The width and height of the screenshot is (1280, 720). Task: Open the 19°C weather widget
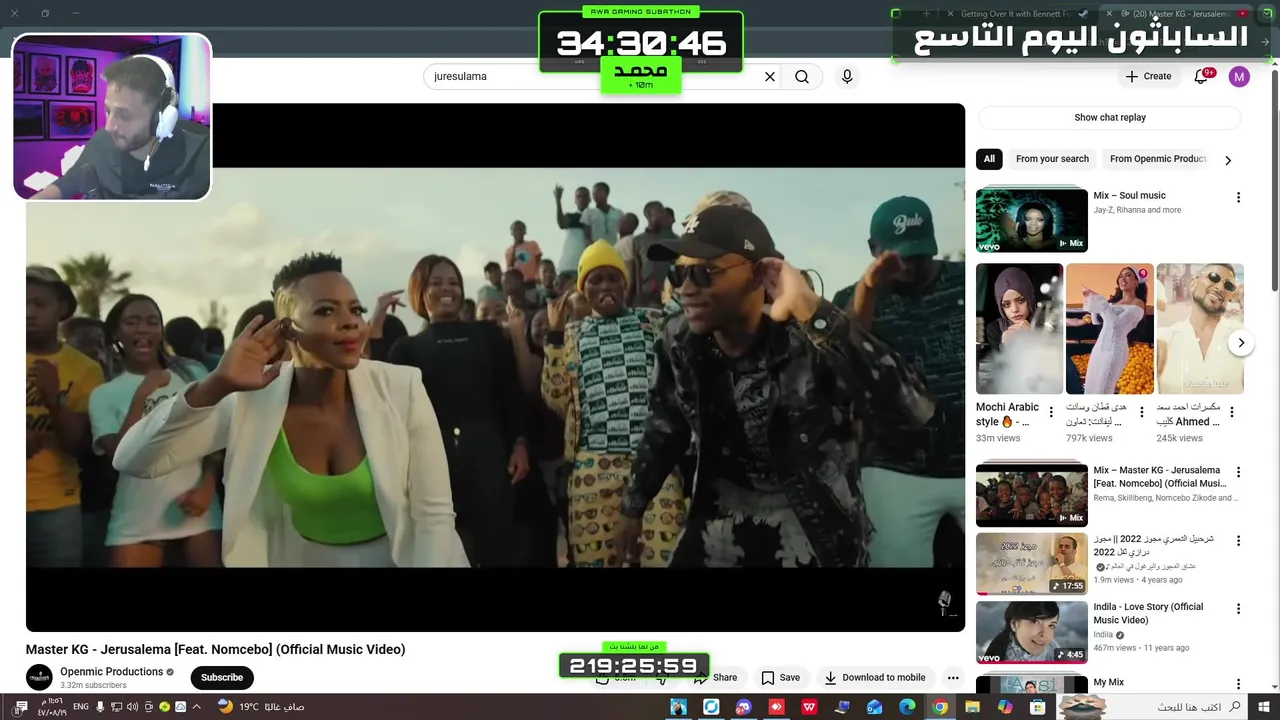point(260,707)
